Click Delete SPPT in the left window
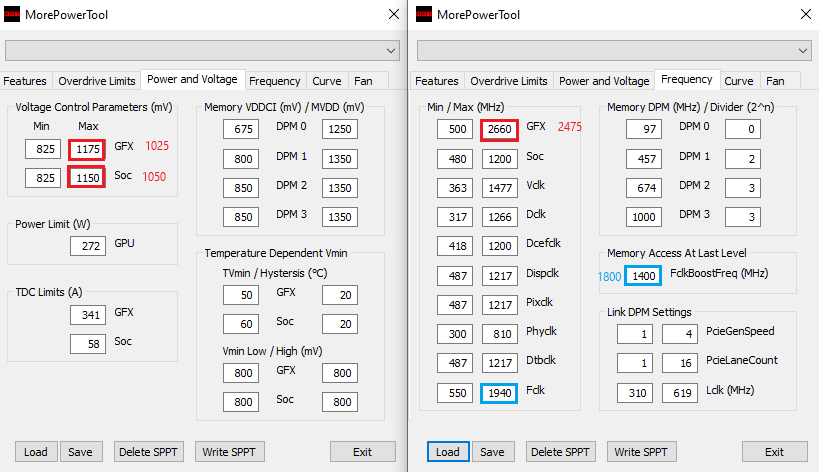Screen dimensions: 819x472 pos(148,452)
